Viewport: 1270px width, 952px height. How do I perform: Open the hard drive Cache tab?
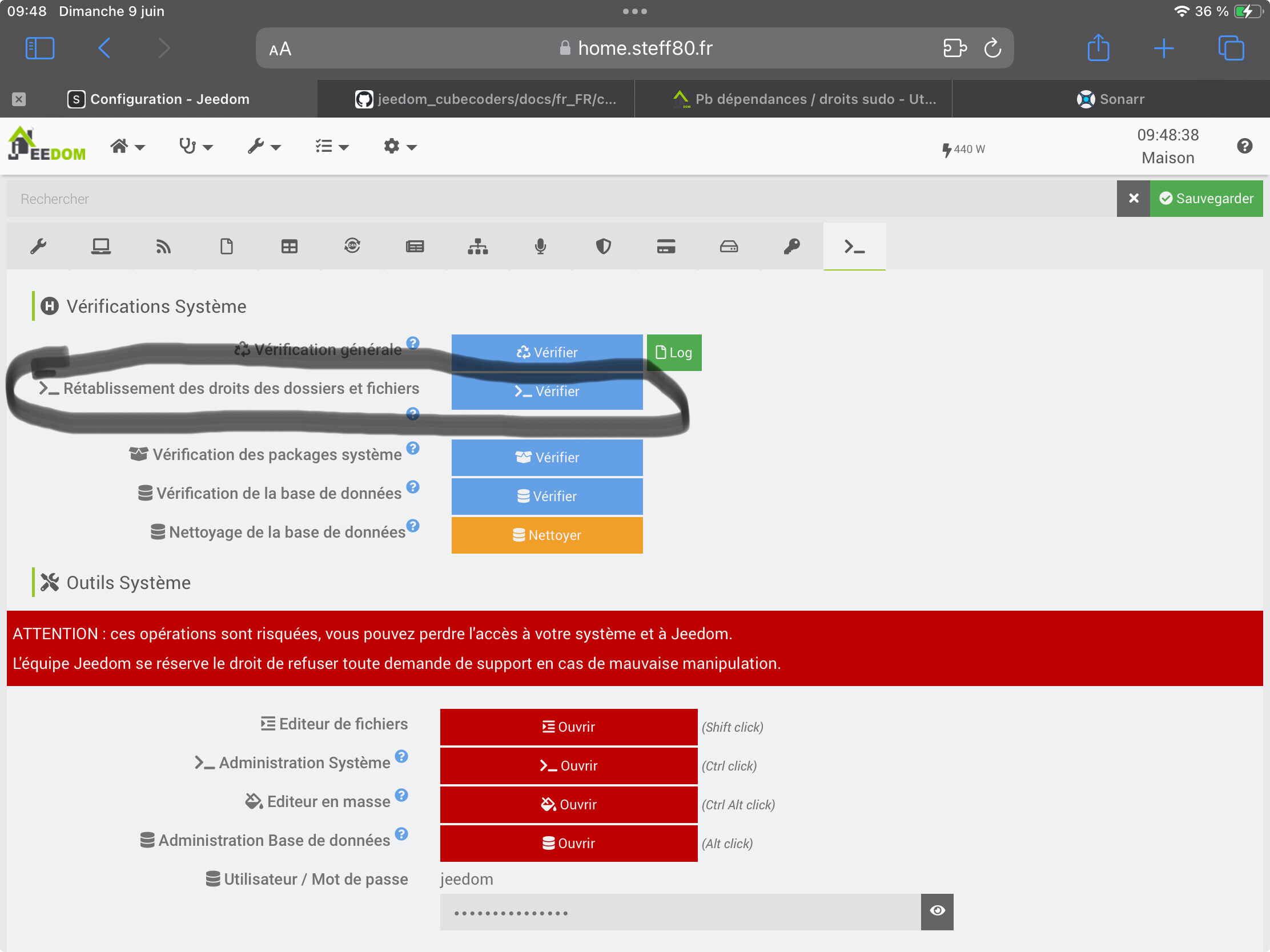click(x=729, y=246)
